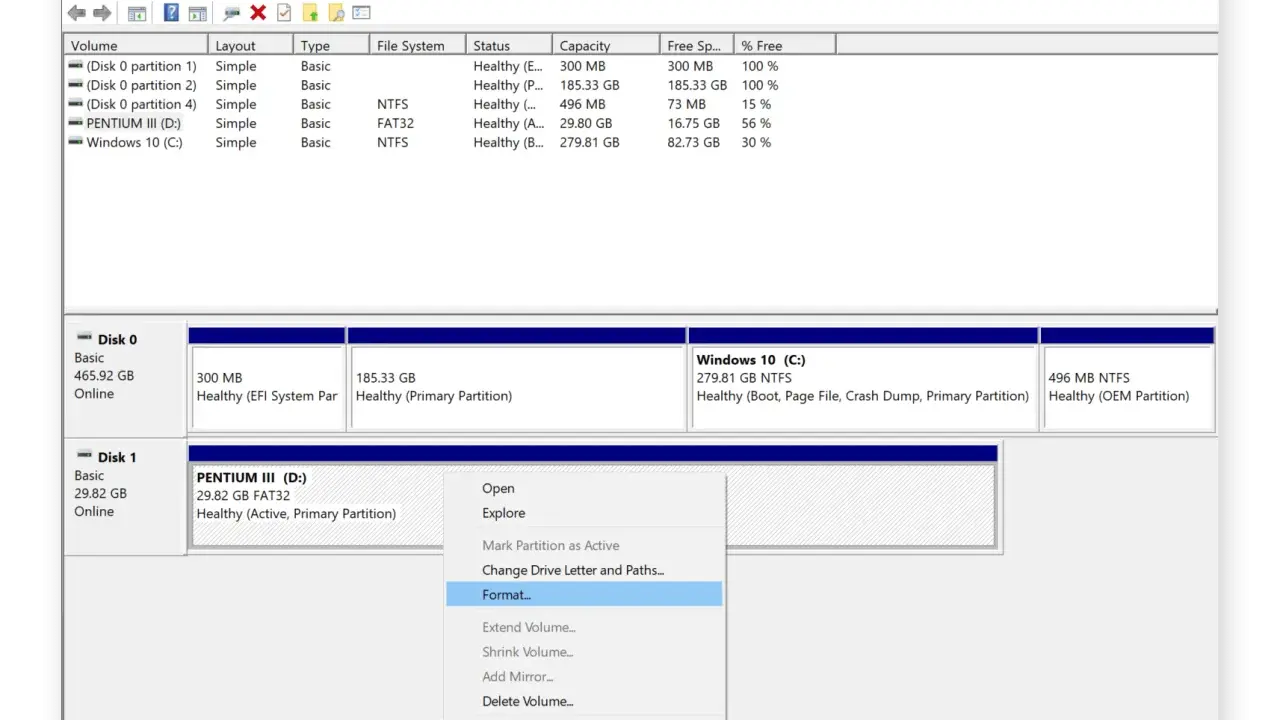Sort by the % Free column header
1280x720 pixels.
[x=785, y=45]
